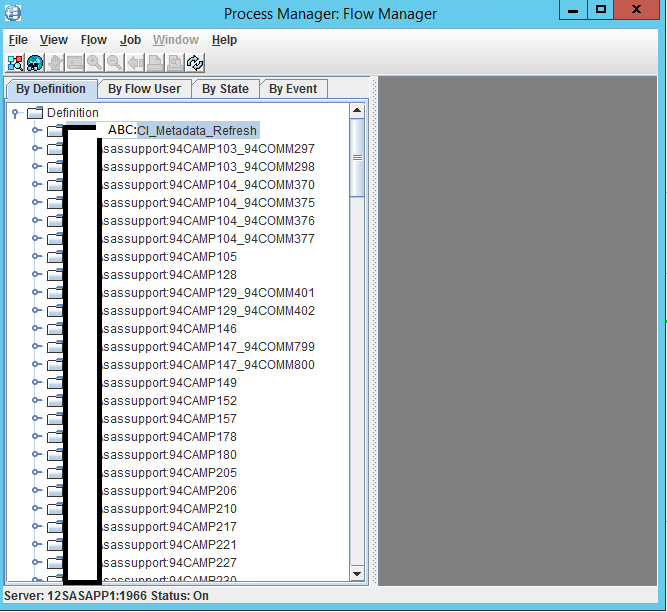Expand the 94CAMP147_94COMM799 tree node
Screen dimensions: 667x612
click(37, 346)
